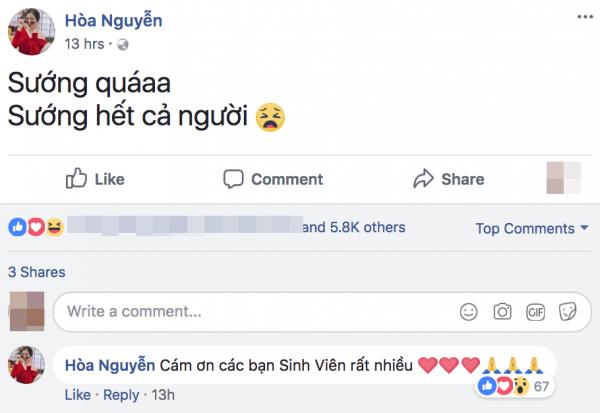The image size is (600, 413).
Task: Click the Comment button
Action: click(x=273, y=179)
